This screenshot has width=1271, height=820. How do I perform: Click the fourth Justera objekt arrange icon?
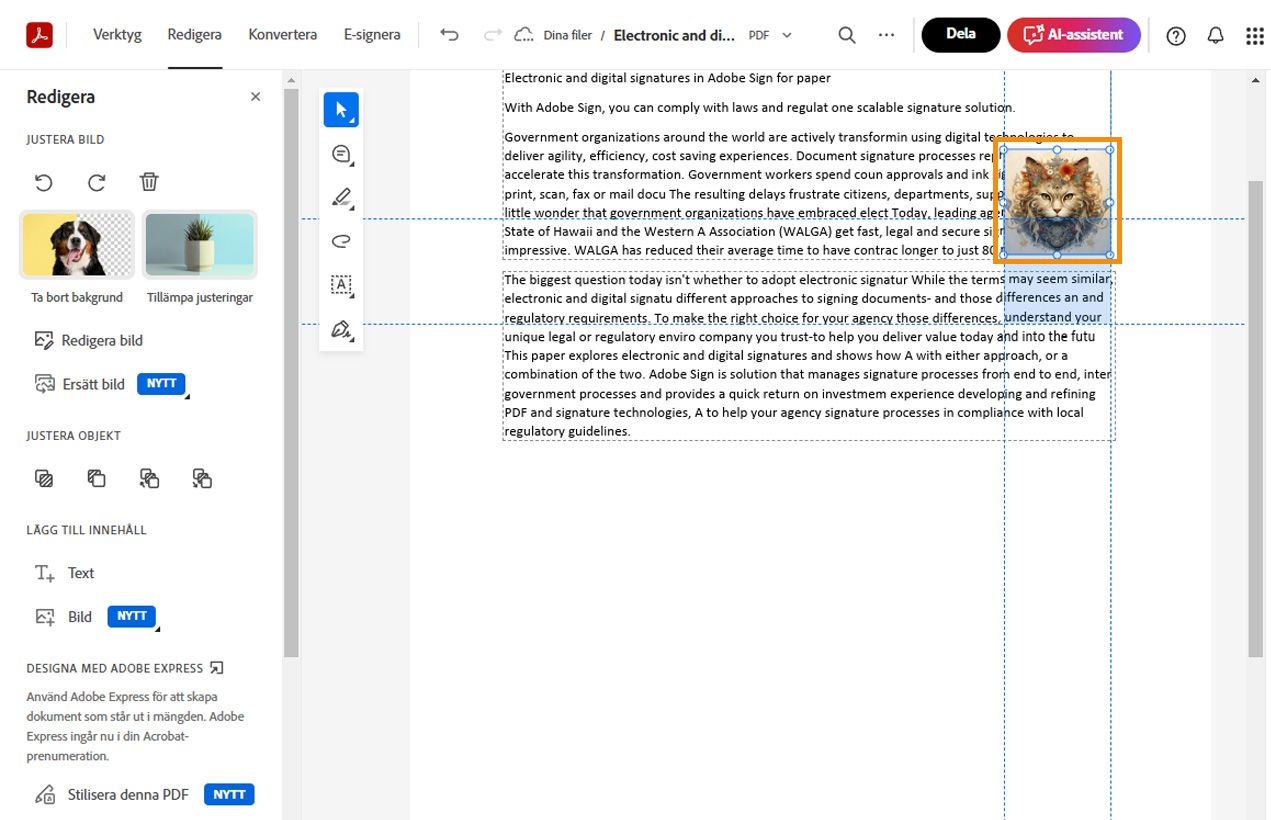click(x=202, y=479)
